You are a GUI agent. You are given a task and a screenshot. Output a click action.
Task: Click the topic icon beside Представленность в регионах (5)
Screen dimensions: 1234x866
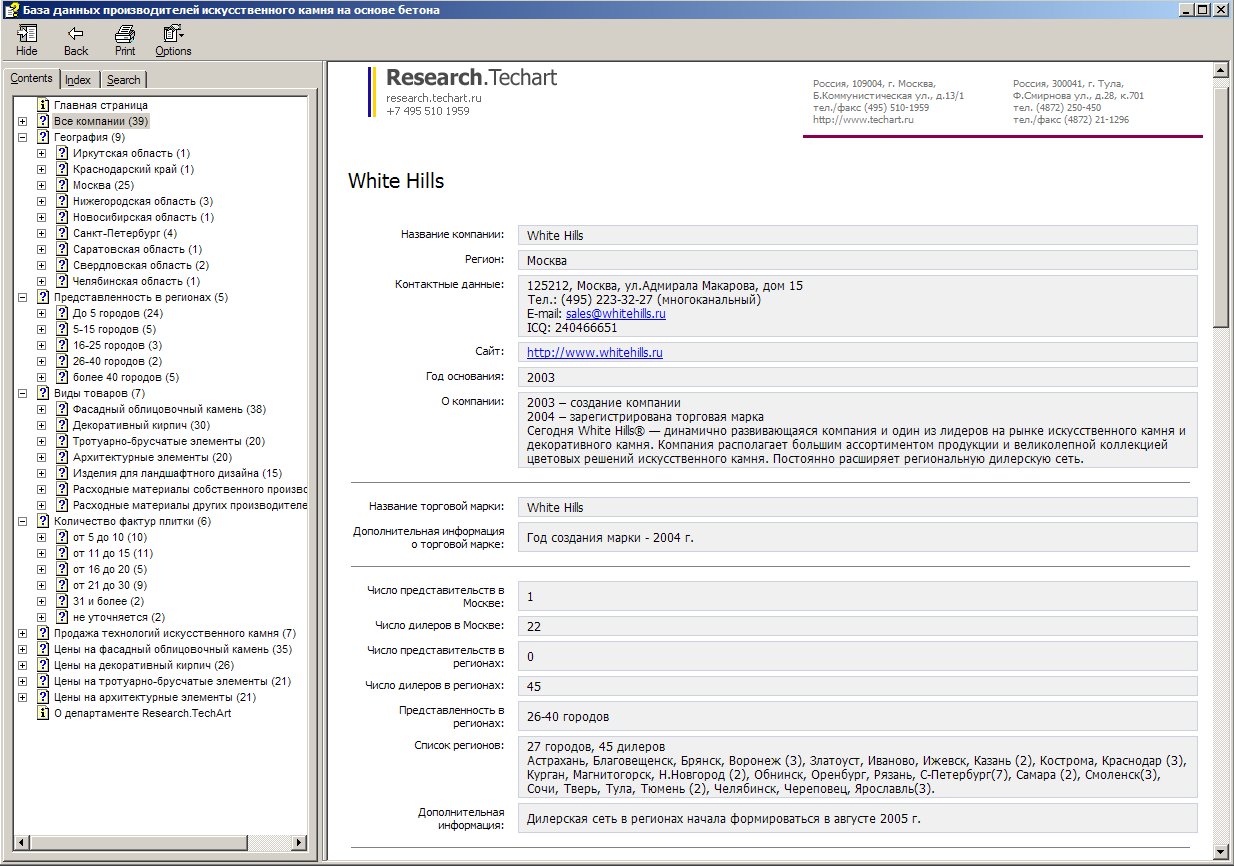point(43,297)
